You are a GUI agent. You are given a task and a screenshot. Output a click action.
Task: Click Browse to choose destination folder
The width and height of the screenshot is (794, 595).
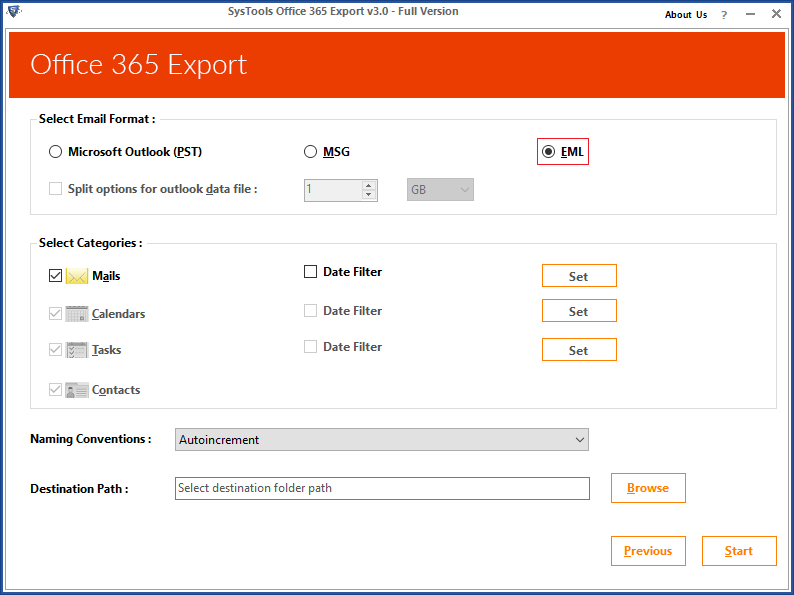tap(648, 488)
